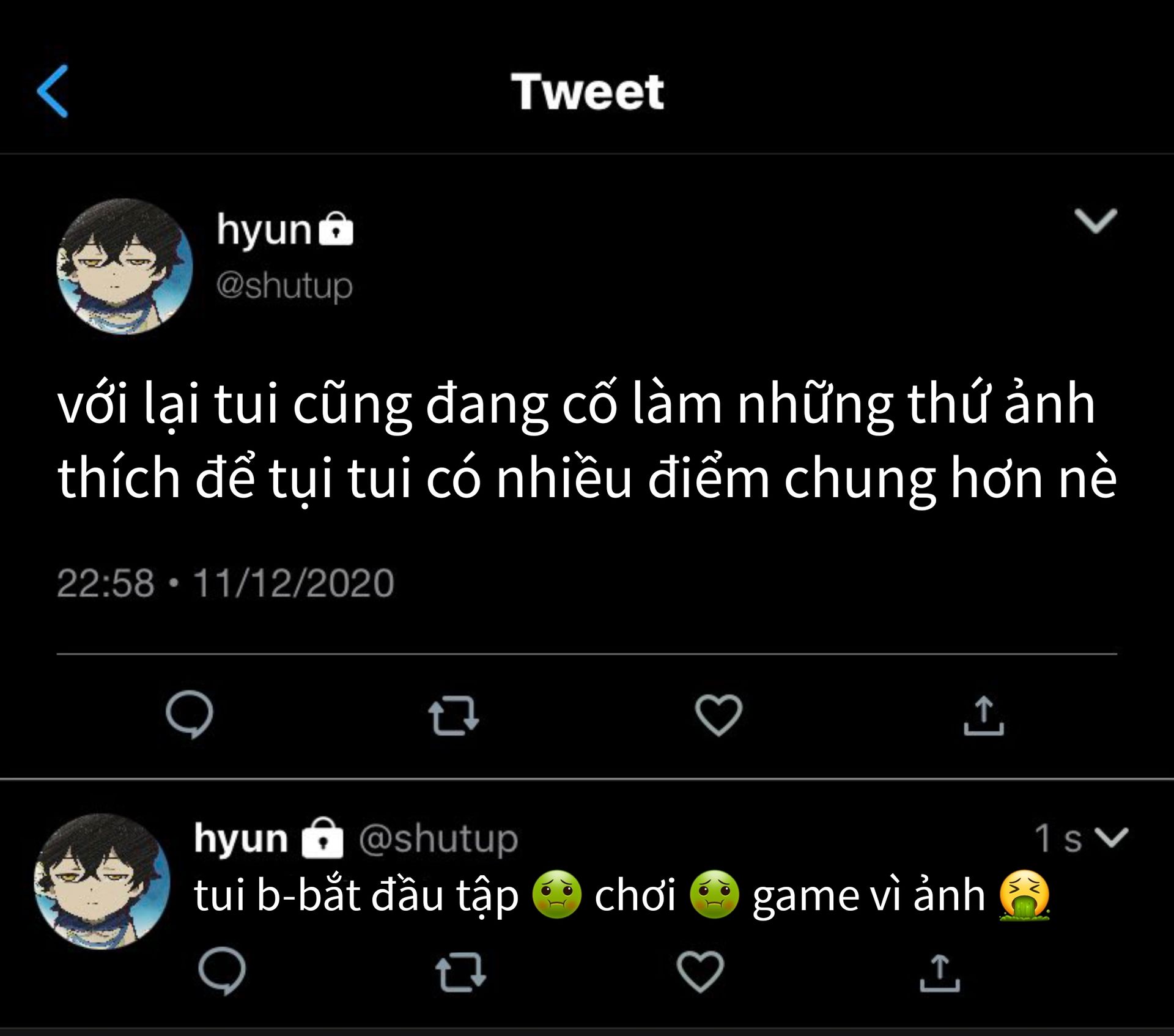
Task: Open main tweet options chevron
Action: (1095, 221)
